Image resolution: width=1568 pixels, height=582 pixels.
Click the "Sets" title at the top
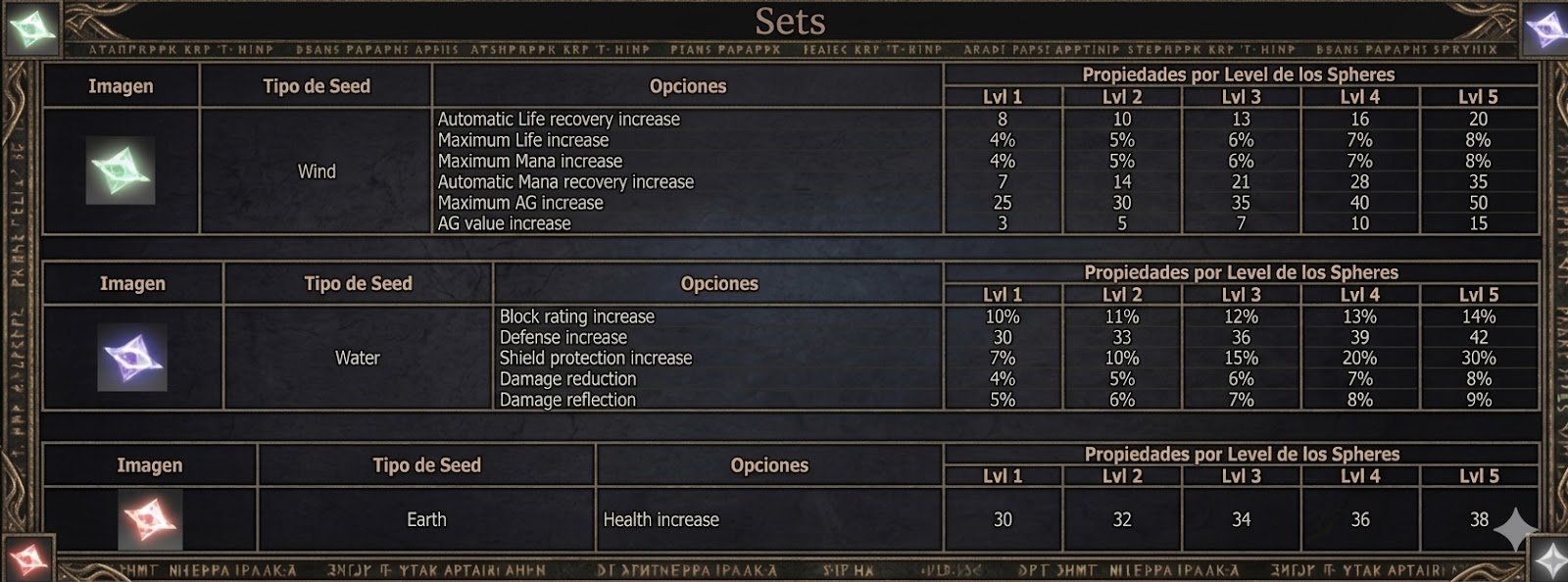coord(790,21)
